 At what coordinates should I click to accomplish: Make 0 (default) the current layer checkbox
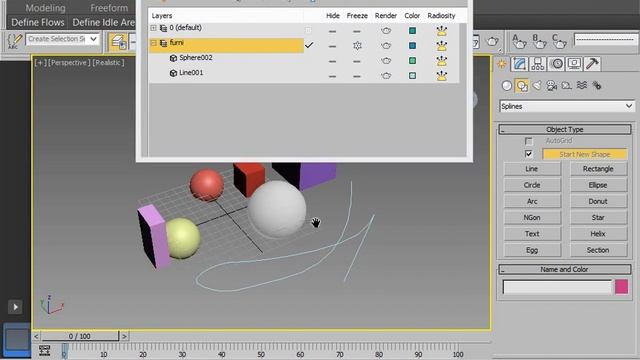(308, 31)
